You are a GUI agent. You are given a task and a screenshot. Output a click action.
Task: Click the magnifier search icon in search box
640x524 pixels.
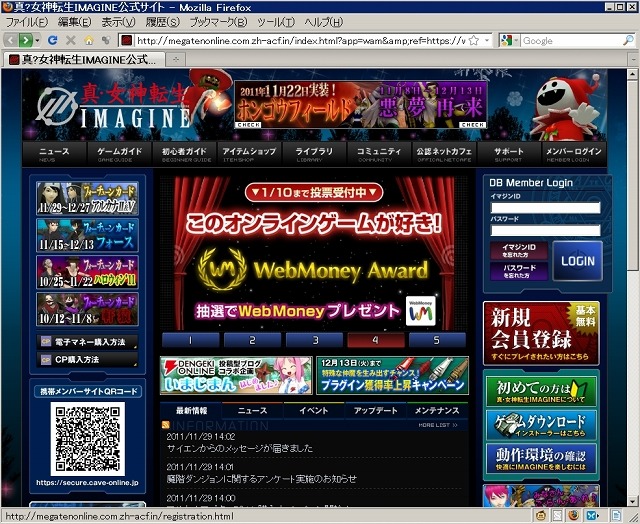point(628,40)
